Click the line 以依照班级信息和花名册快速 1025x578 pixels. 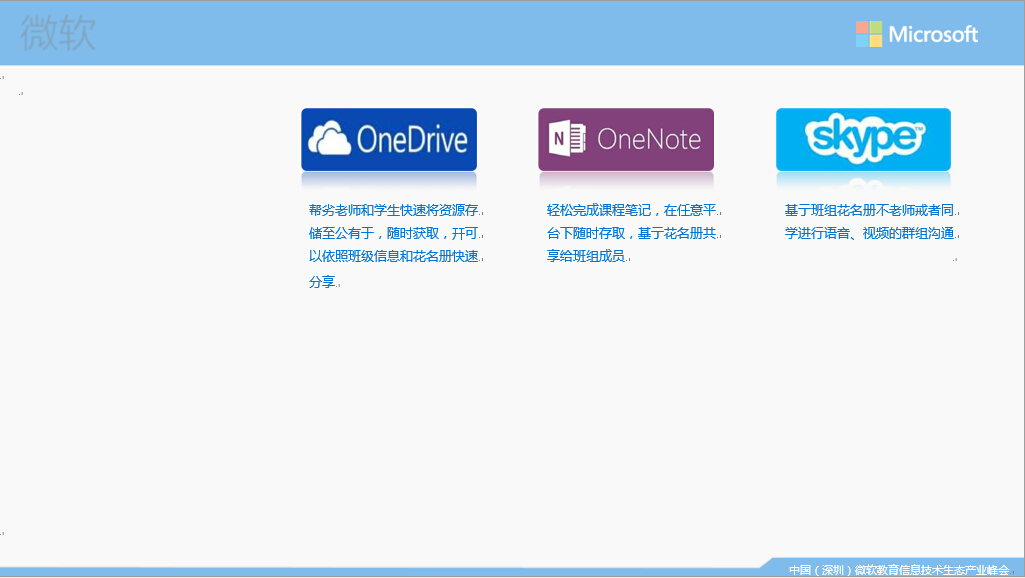click(394, 256)
